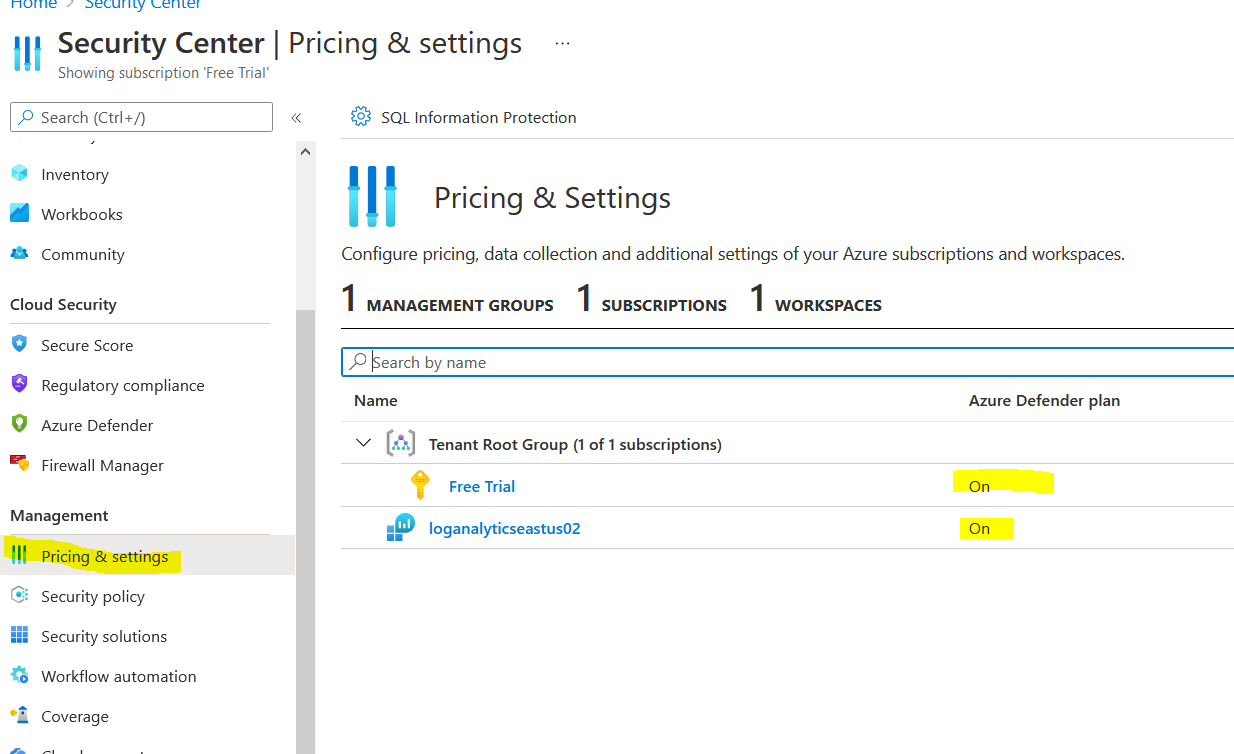Click the Tenant Root Group management icon
1234x754 pixels.
400,444
